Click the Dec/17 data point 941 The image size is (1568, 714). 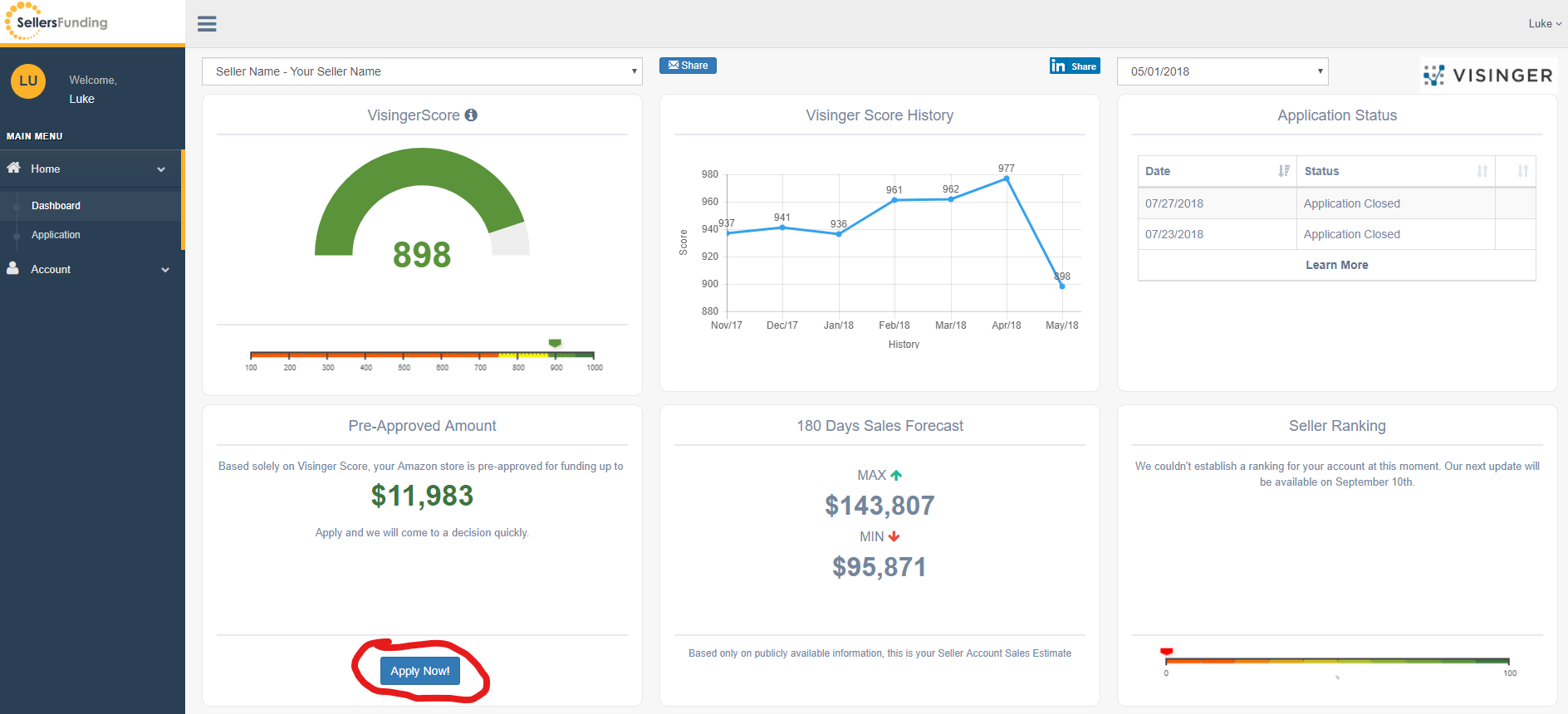coord(782,227)
